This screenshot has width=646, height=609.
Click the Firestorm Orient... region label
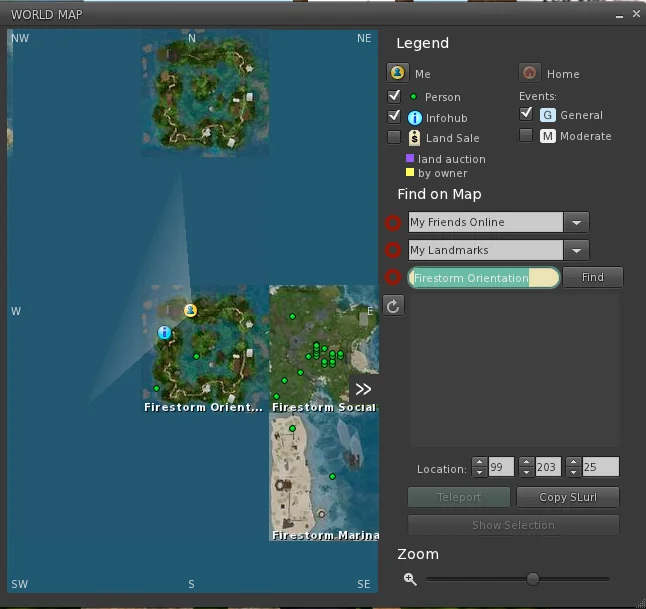(x=203, y=407)
